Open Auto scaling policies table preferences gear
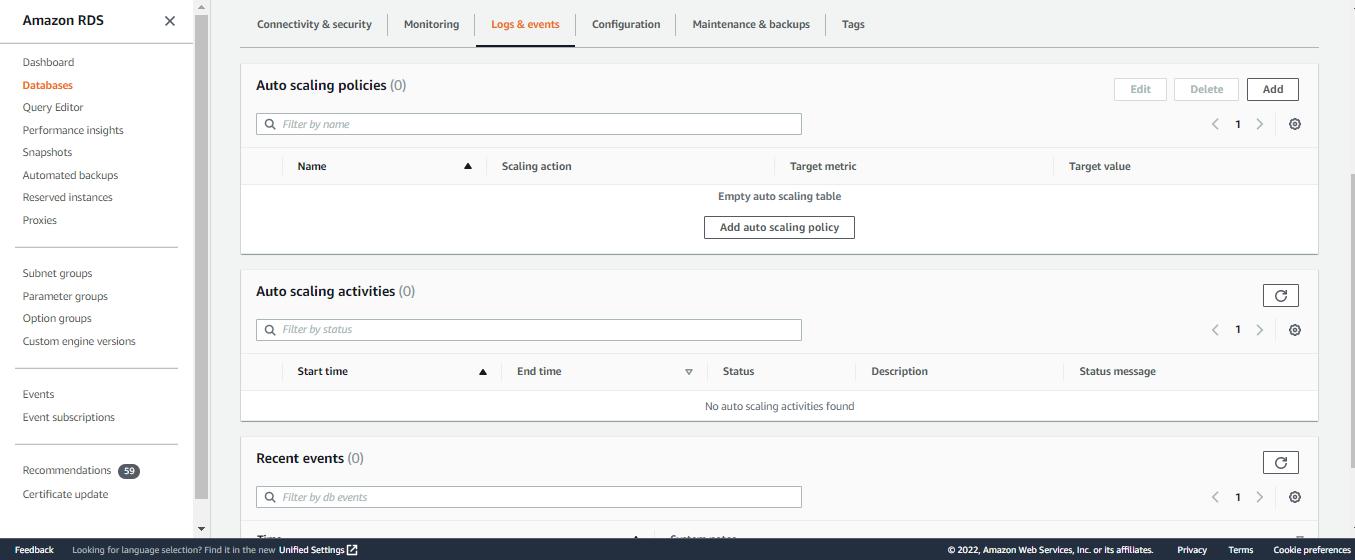 click(x=1295, y=124)
